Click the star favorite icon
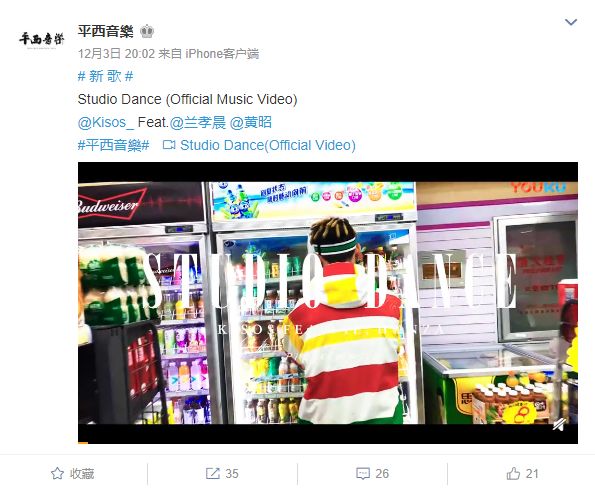The height and width of the screenshot is (492, 595). pyautogui.click(x=57, y=473)
